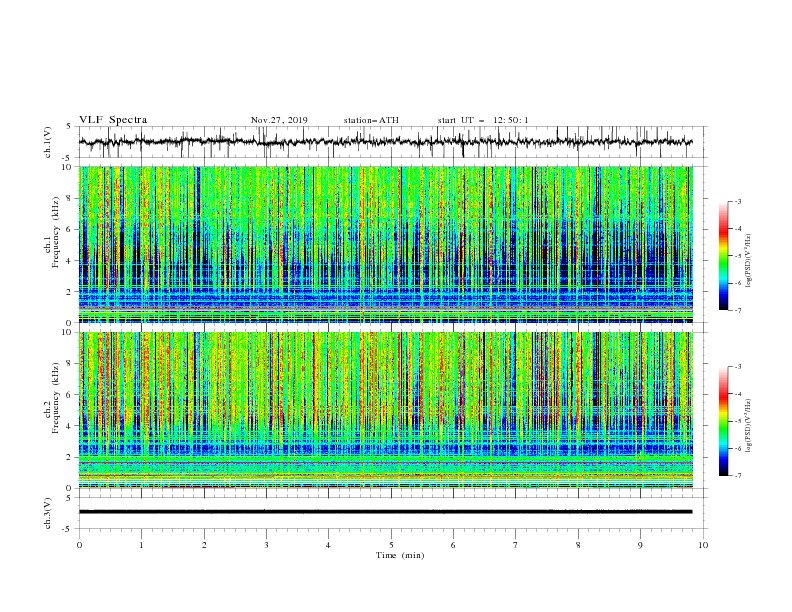This screenshot has width=792, height=612.
Task: Click the "-3" tick on ch.1 colorbar
Action: tap(737, 201)
